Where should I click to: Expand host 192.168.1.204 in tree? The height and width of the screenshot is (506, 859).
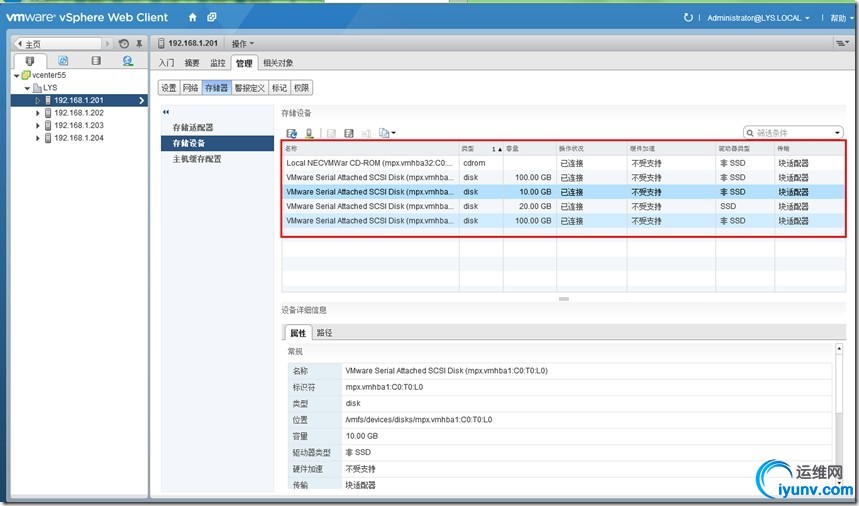click(38, 139)
